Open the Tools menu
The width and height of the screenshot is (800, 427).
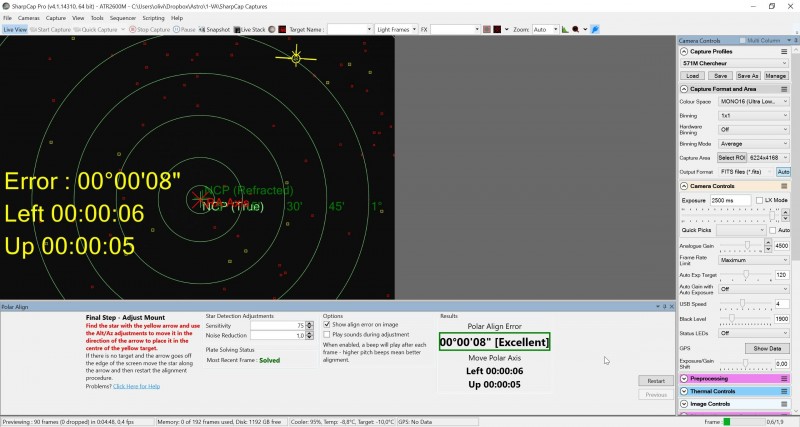click(x=97, y=18)
